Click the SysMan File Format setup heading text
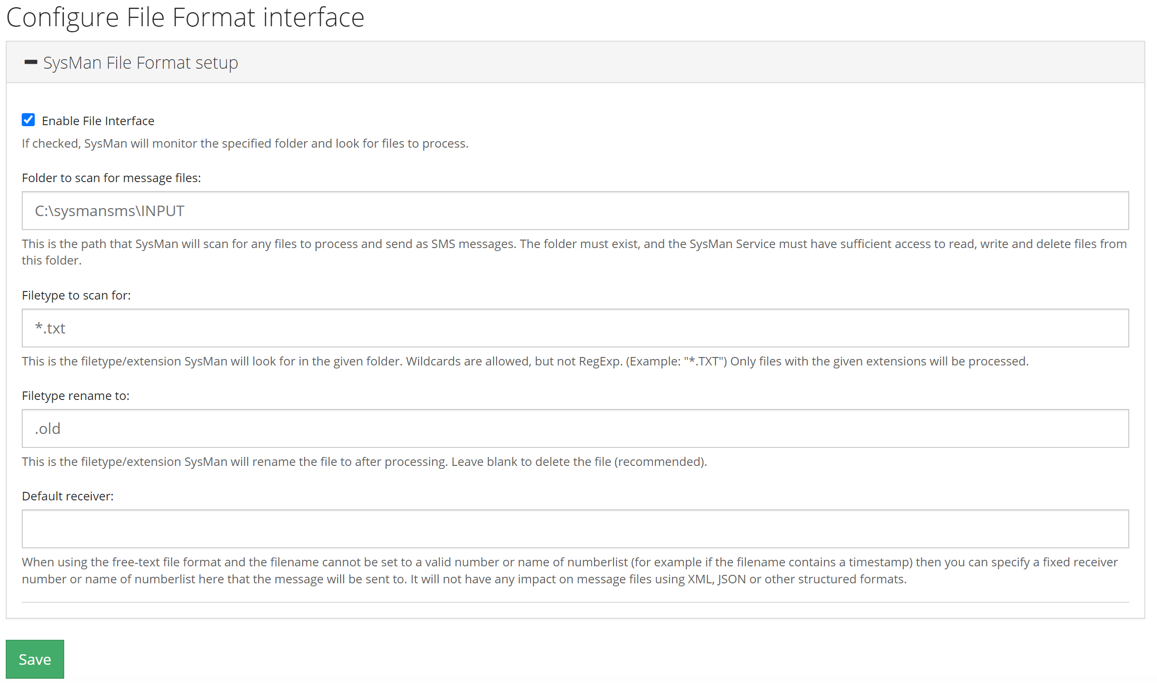Image resolution: width=1157 pixels, height=683 pixels. 140,62
